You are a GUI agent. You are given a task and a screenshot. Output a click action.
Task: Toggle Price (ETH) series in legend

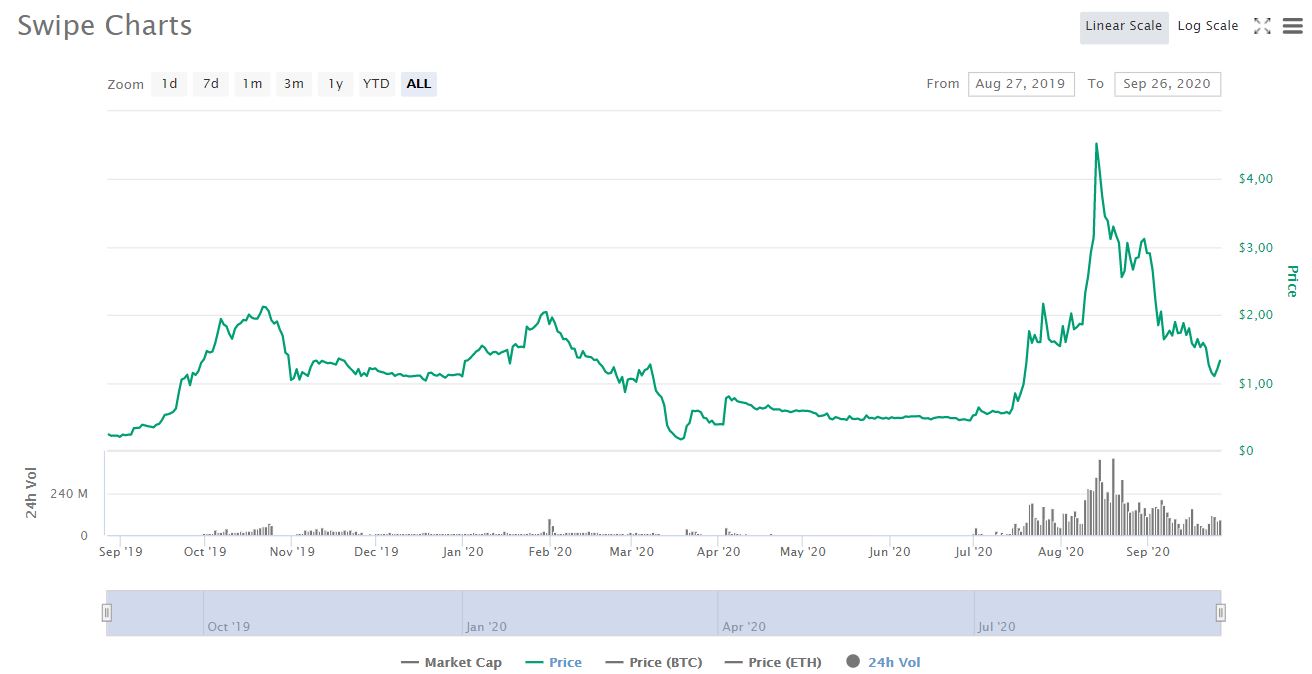(x=773, y=662)
